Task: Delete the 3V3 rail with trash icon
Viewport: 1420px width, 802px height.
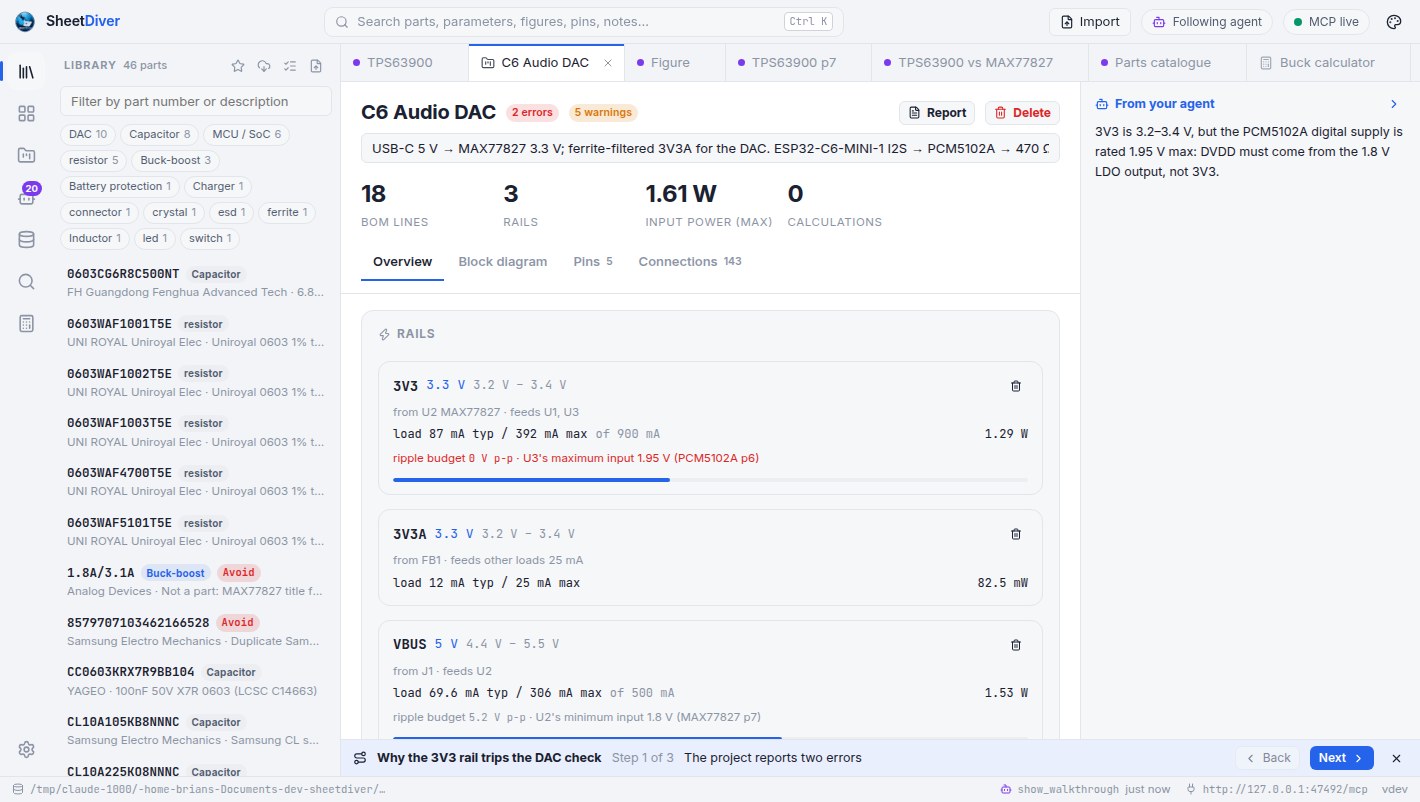Action: (x=1016, y=386)
